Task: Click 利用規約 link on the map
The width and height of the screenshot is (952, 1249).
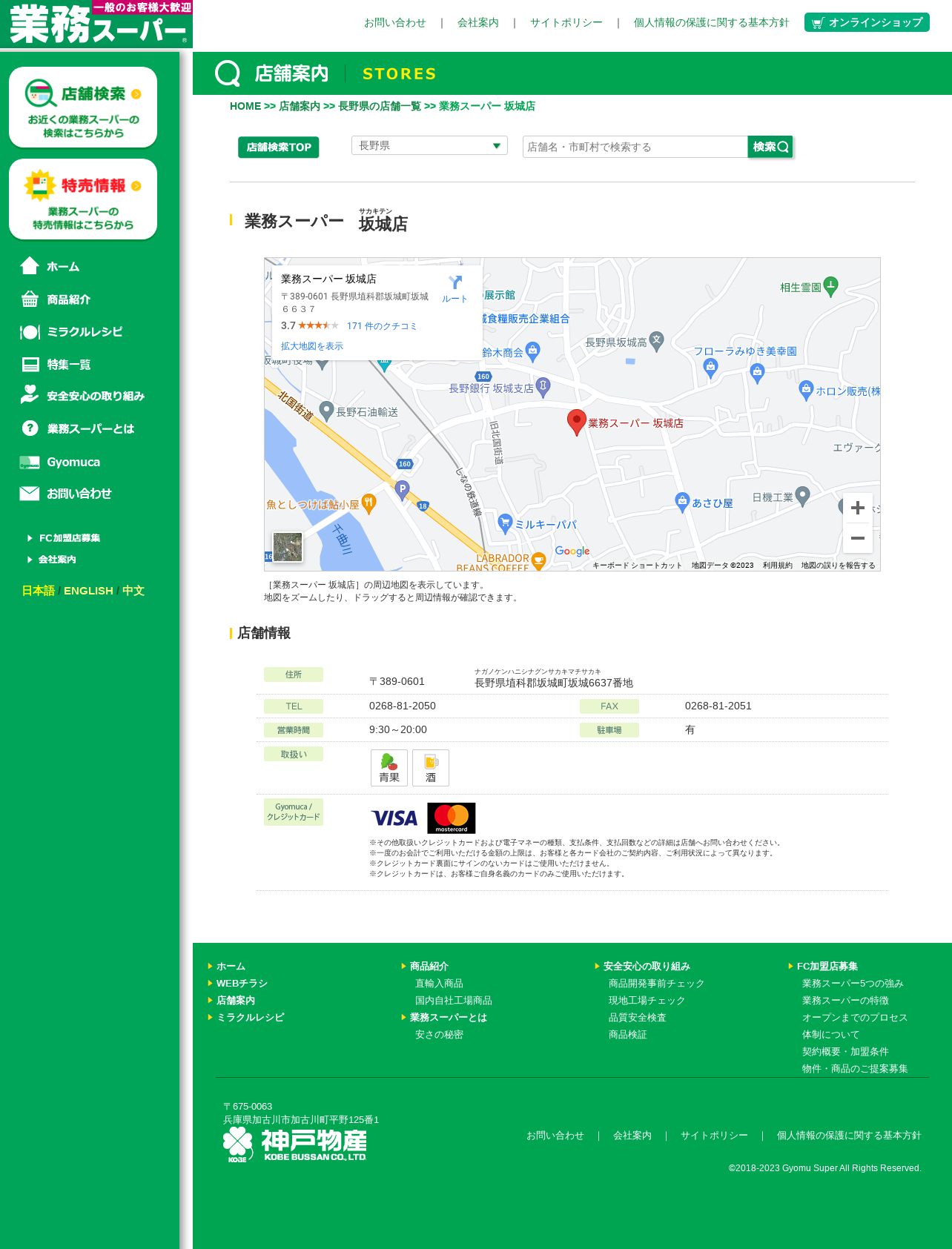Action: point(777,565)
